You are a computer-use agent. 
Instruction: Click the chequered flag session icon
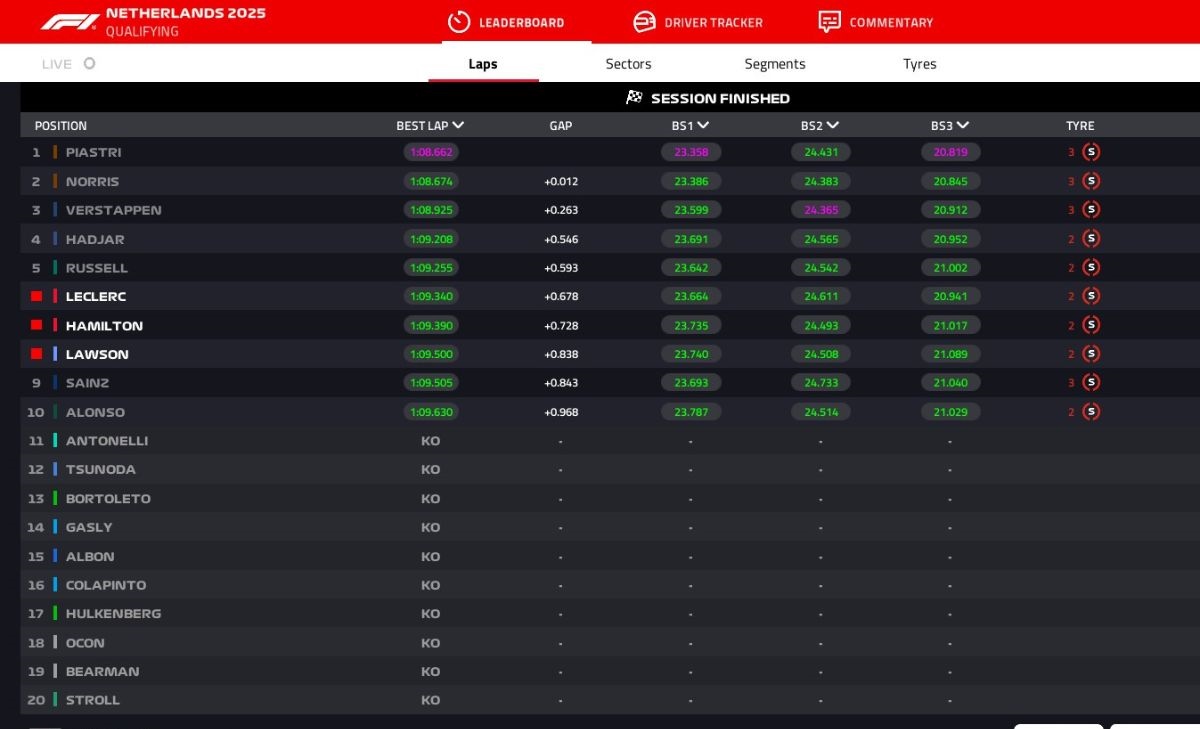[x=634, y=98]
